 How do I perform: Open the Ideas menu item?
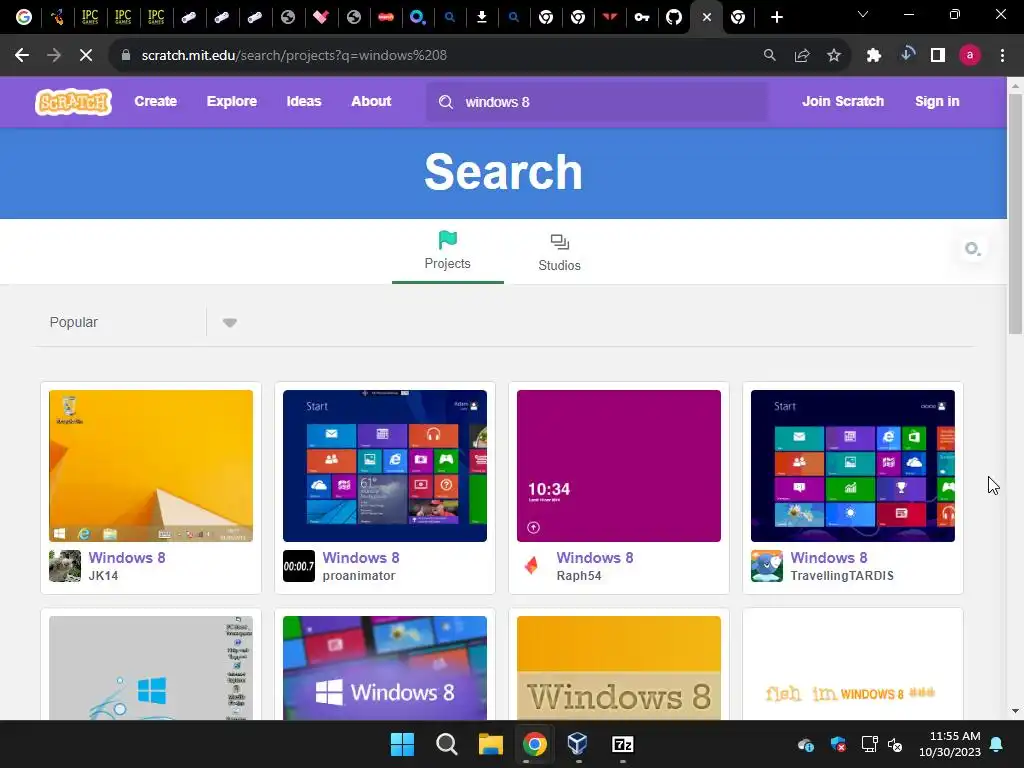pos(304,101)
